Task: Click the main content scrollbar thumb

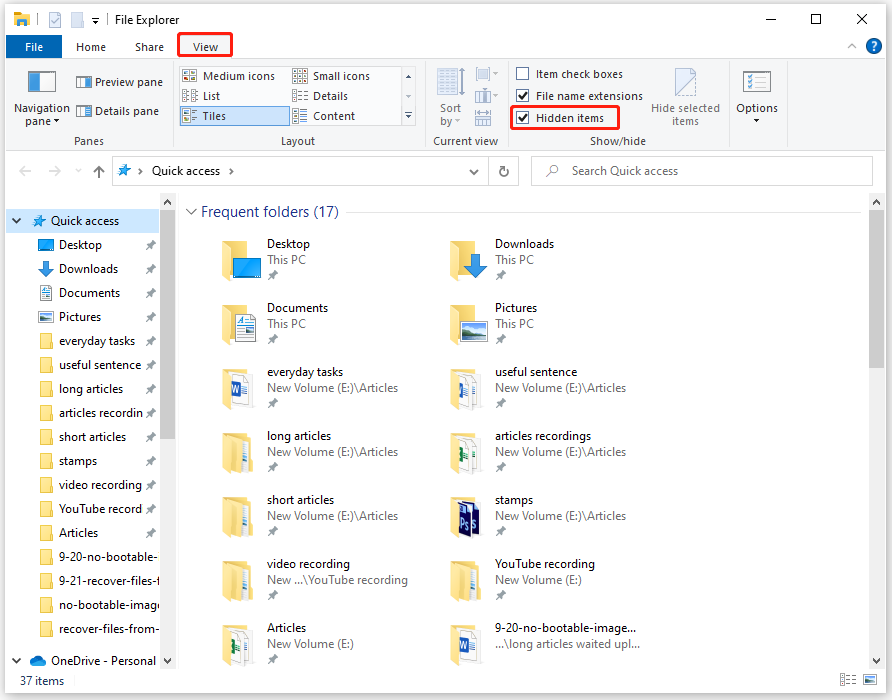Action: pyautogui.click(x=876, y=289)
